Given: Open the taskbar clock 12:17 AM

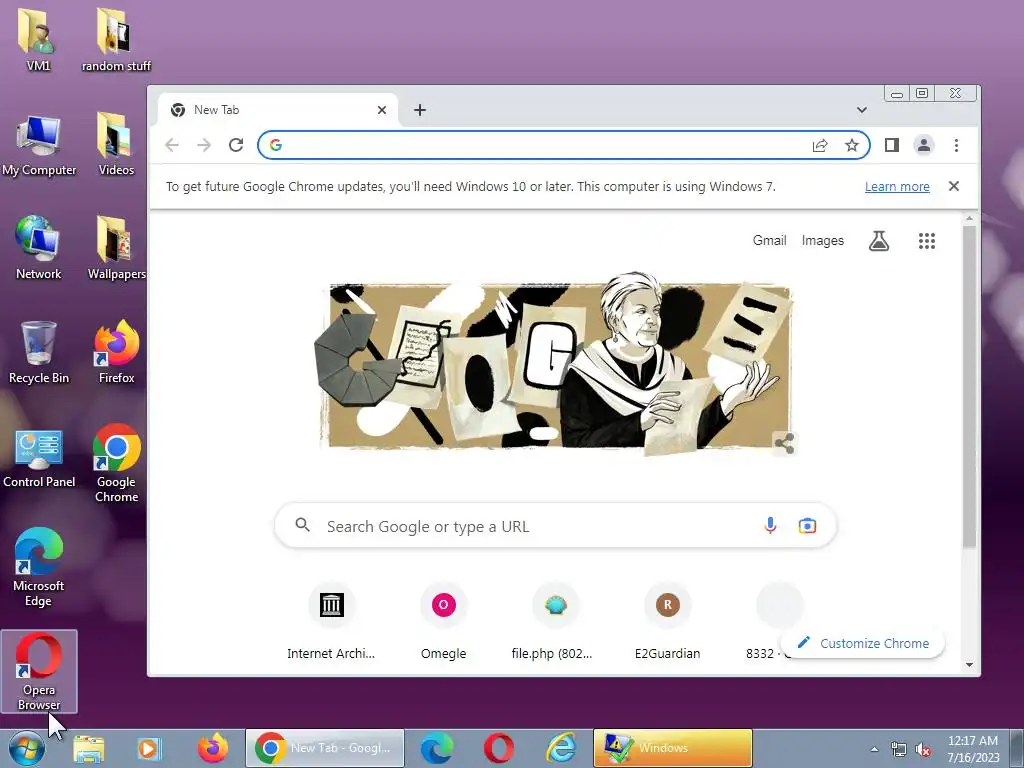Looking at the screenshot, I should click(x=973, y=748).
